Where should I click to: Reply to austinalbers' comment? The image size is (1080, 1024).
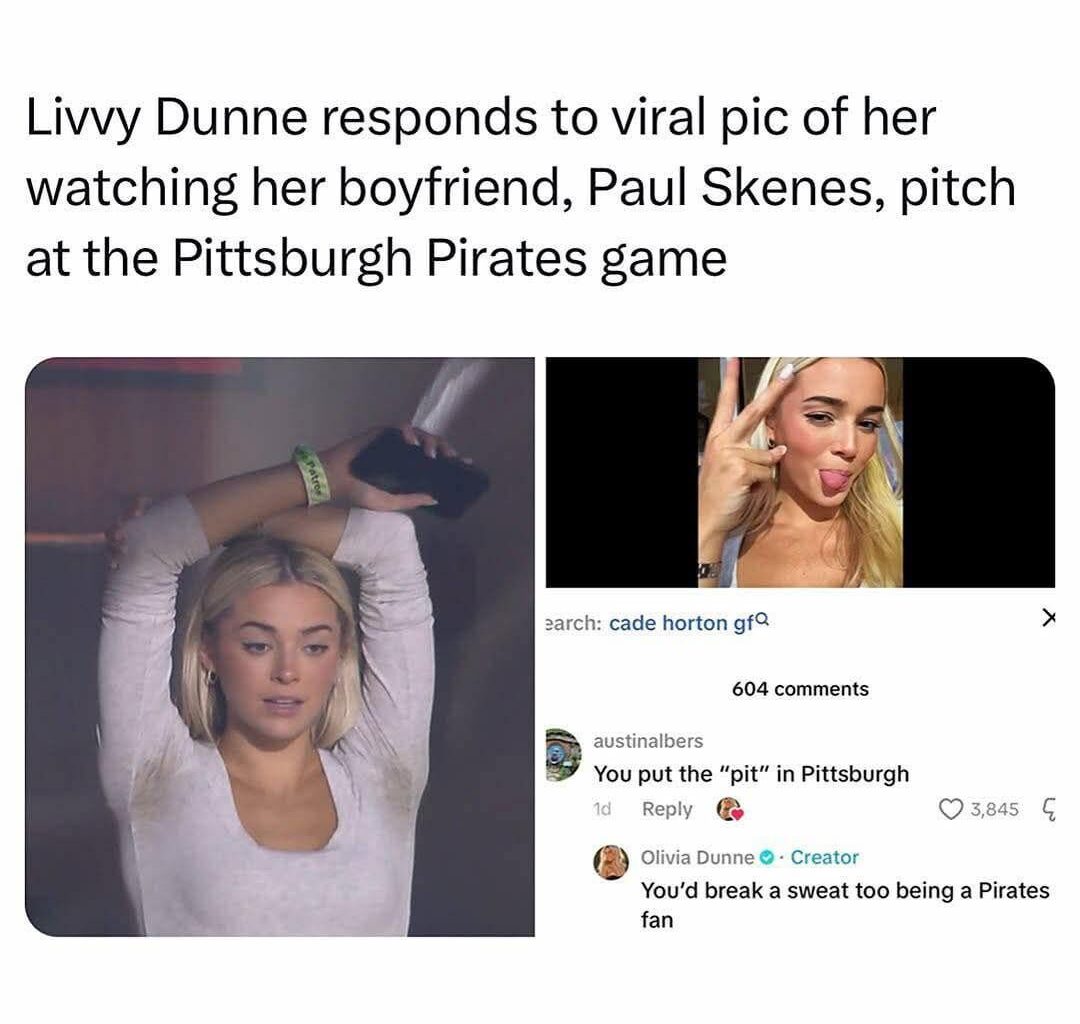click(x=667, y=809)
